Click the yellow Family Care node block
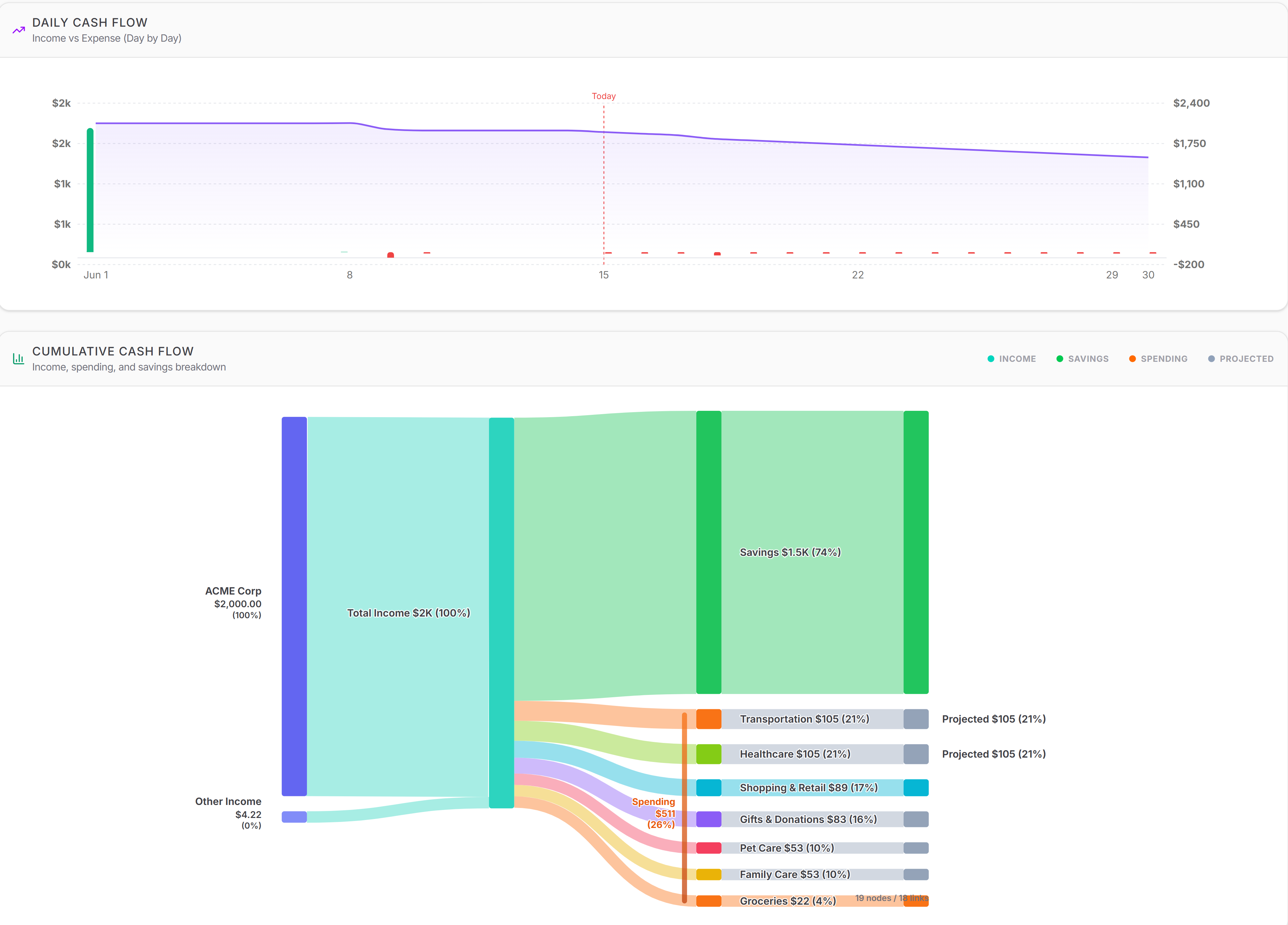Image resolution: width=1288 pixels, height=925 pixels. point(709,874)
